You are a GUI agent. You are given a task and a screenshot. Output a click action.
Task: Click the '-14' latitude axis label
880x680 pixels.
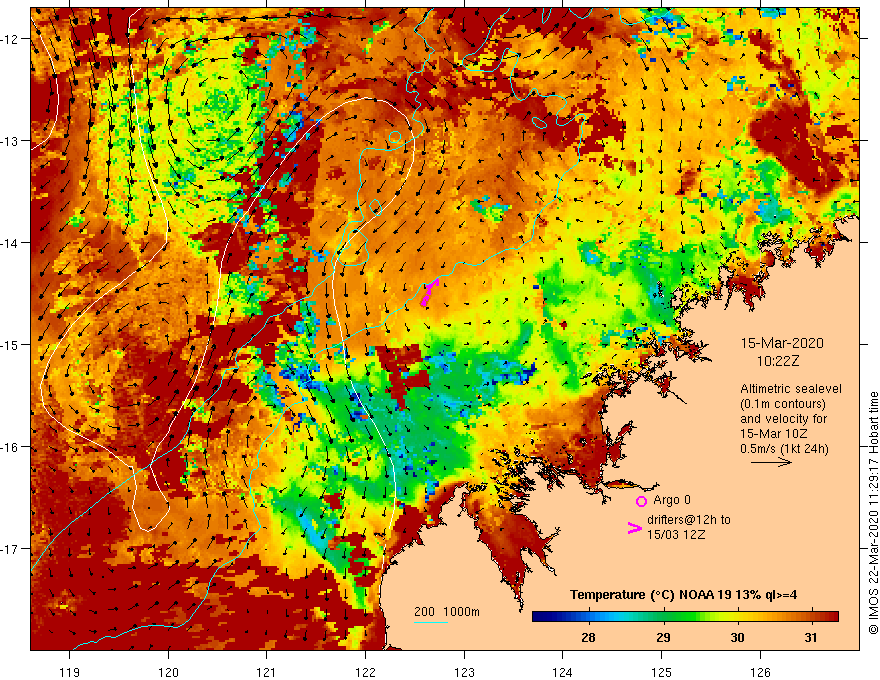tap(11, 243)
